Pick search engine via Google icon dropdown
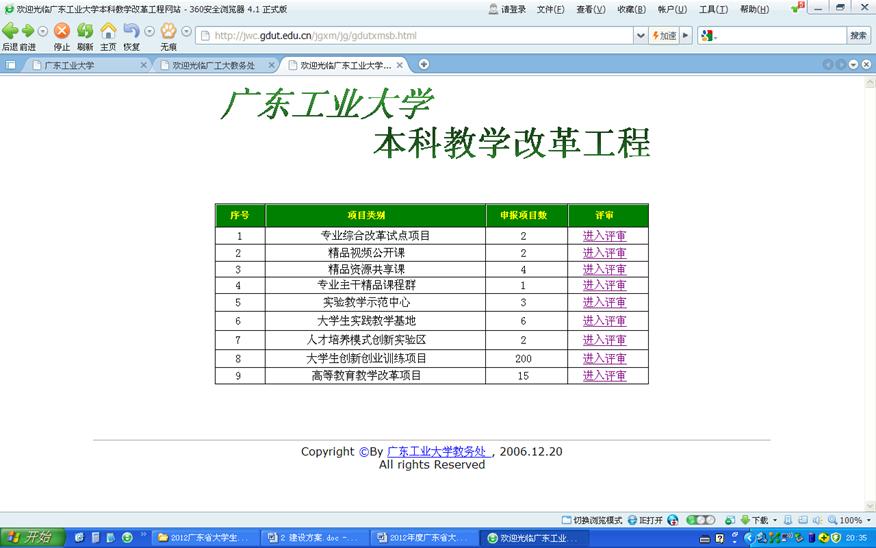This screenshot has height=548, width=876. pos(708,36)
